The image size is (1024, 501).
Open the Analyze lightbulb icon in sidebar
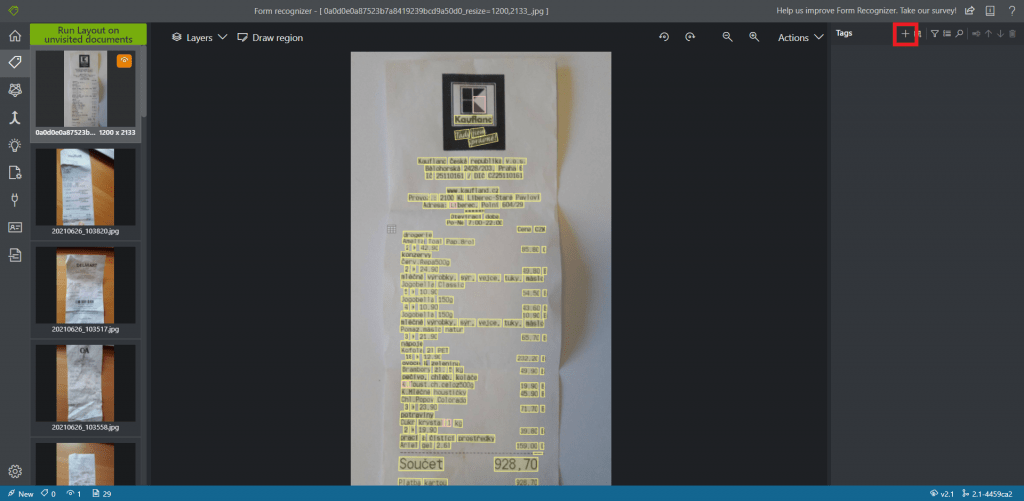[x=15, y=145]
